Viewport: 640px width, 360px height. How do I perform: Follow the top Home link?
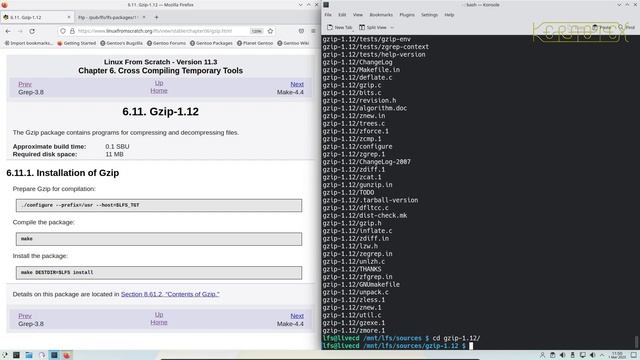point(159,91)
